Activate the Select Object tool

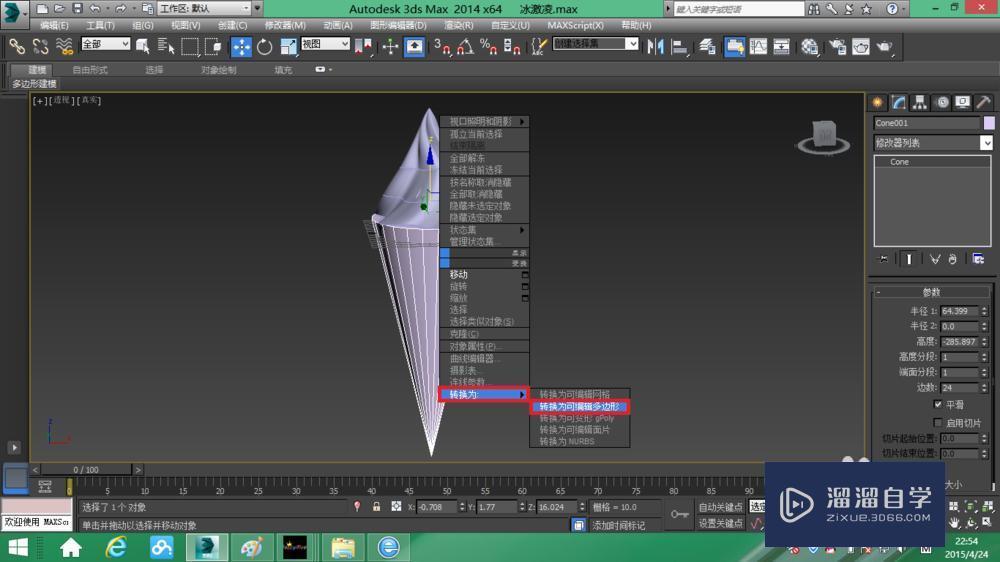point(143,47)
